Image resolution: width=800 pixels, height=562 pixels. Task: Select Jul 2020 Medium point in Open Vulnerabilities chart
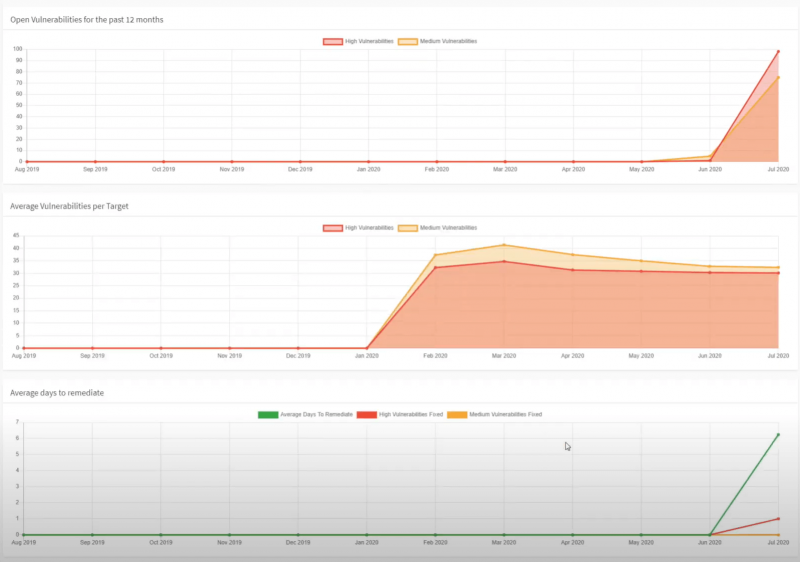click(x=778, y=77)
